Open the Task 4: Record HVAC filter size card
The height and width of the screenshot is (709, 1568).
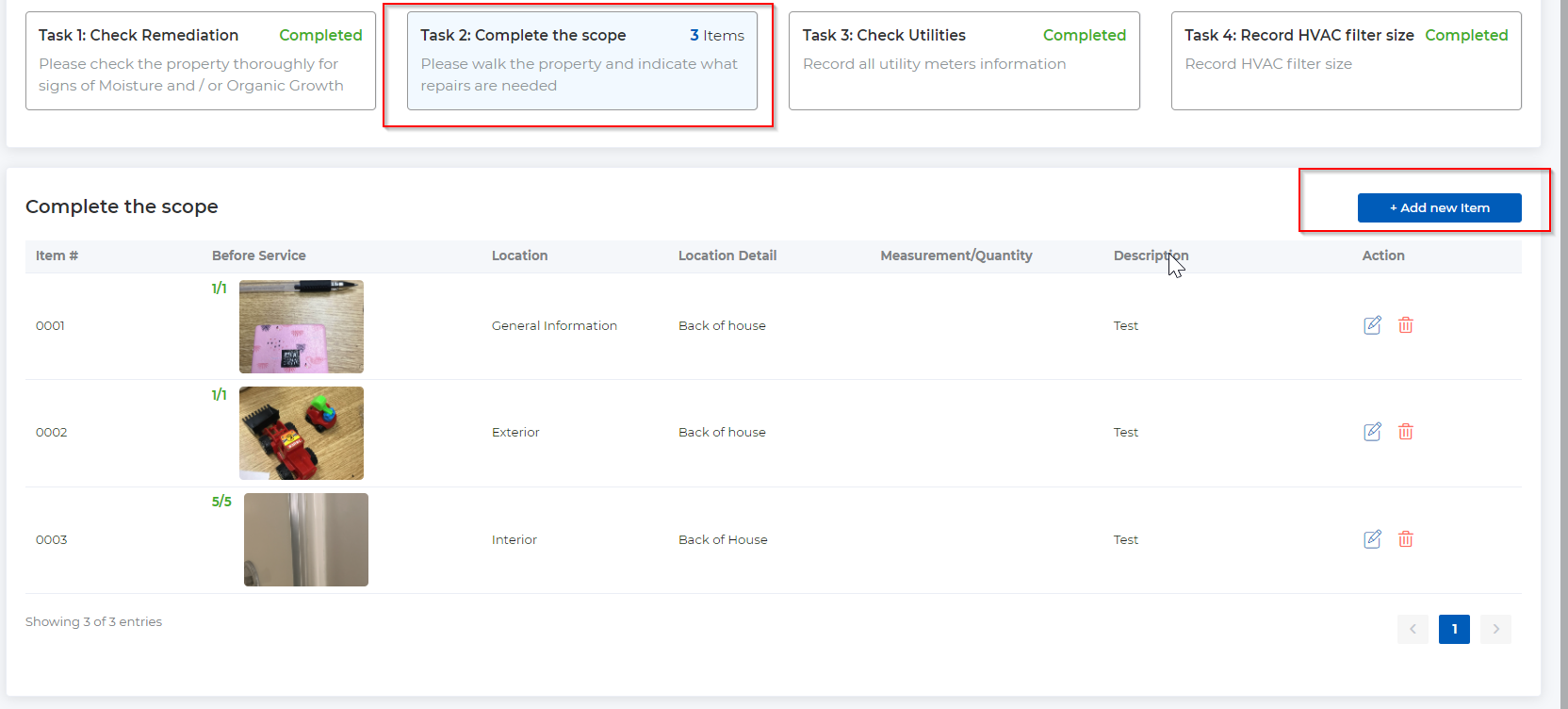click(1346, 60)
